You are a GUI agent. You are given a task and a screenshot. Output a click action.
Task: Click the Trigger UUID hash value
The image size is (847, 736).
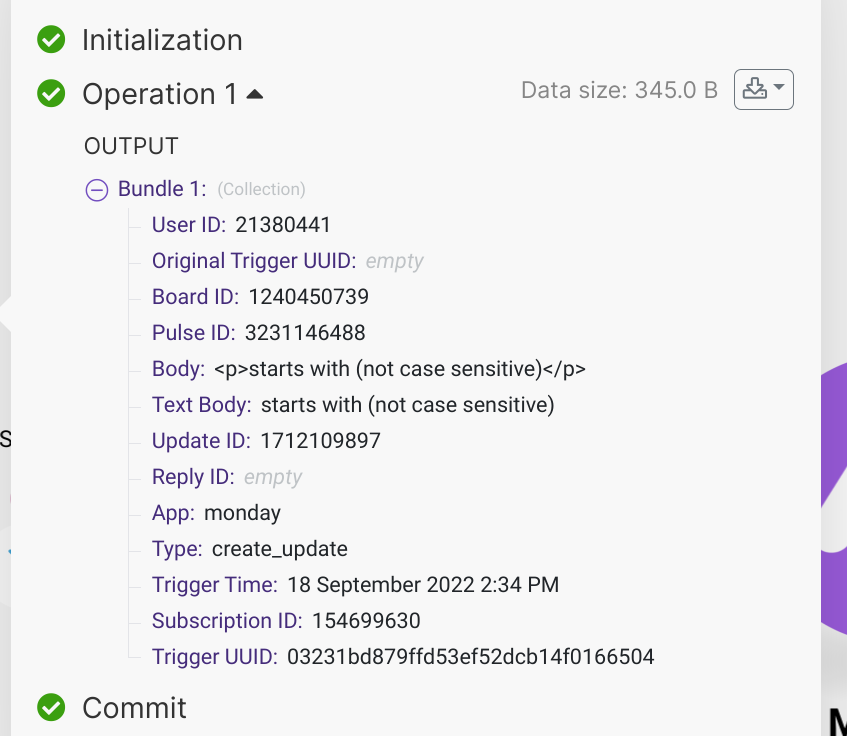click(470, 657)
